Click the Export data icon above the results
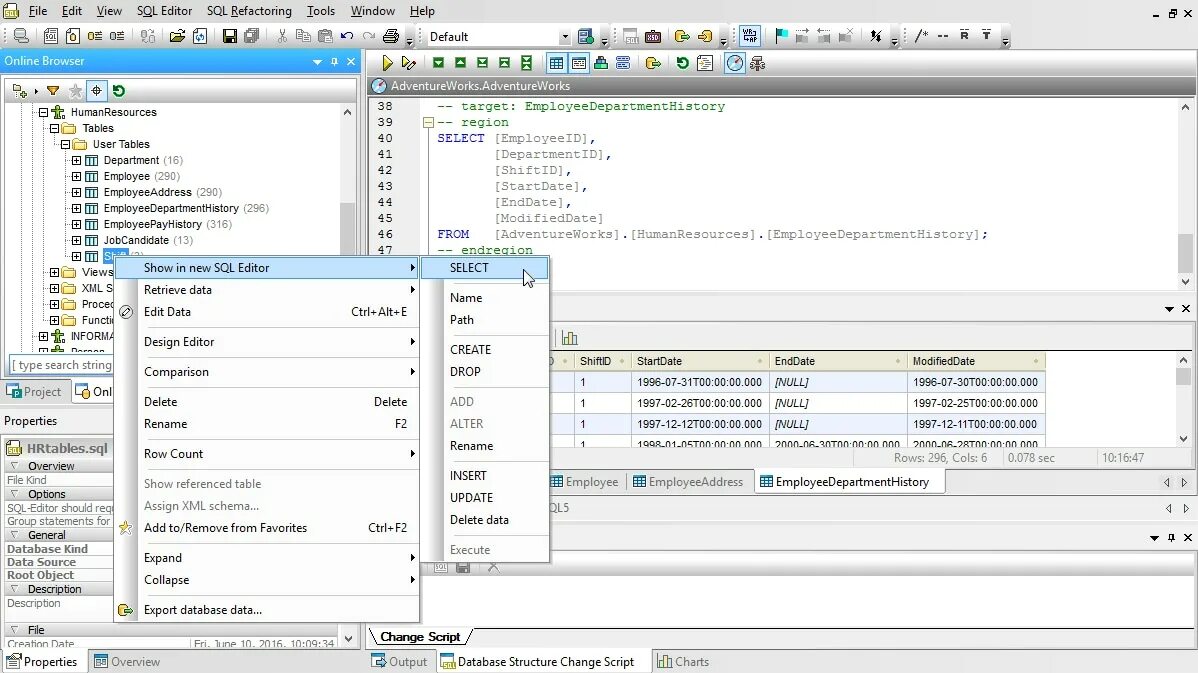1198x673 pixels. tap(654, 62)
